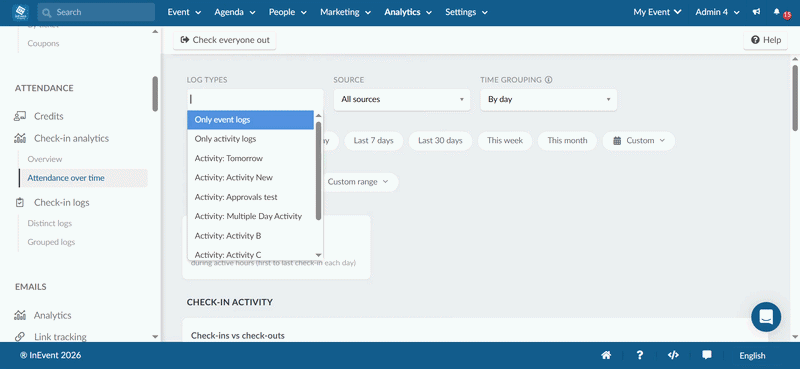
Task: Expand the Custom range dropdown
Action: (x=358, y=182)
